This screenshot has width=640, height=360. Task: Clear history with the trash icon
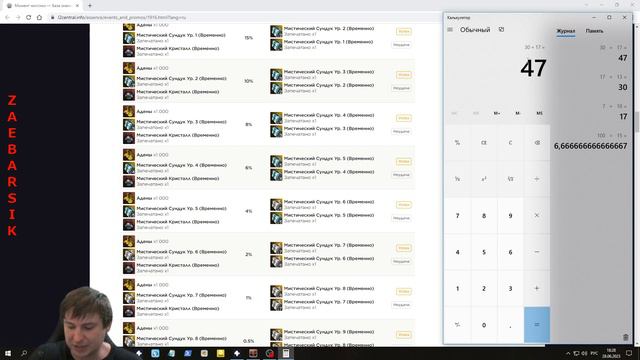coord(626,337)
